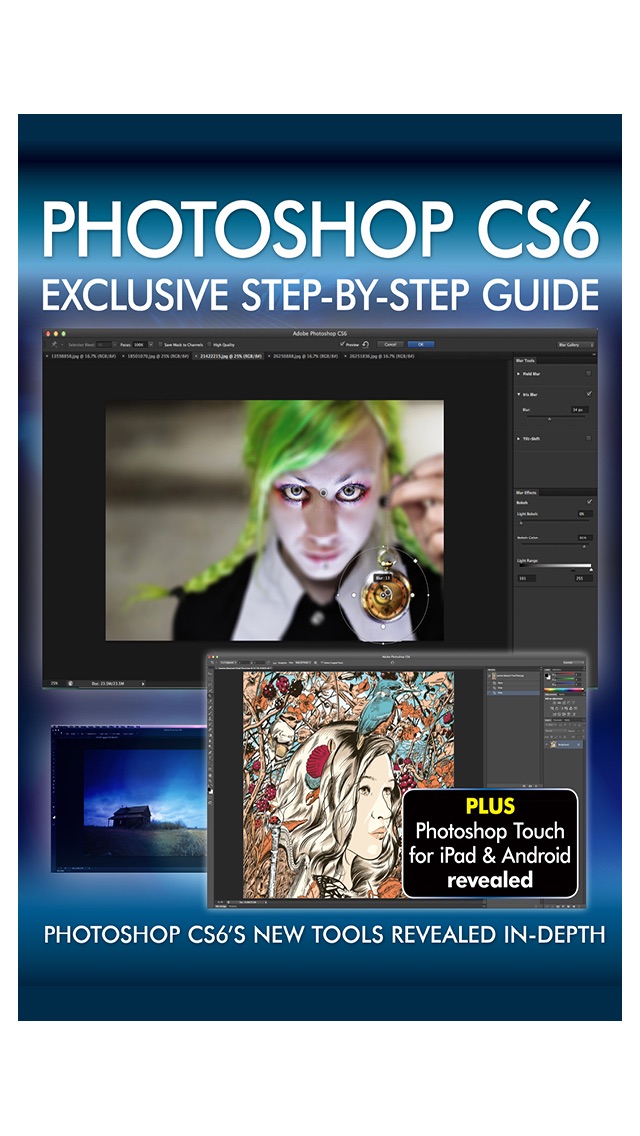Enable the Field Blur checkbox

pyautogui.click(x=589, y=373)
